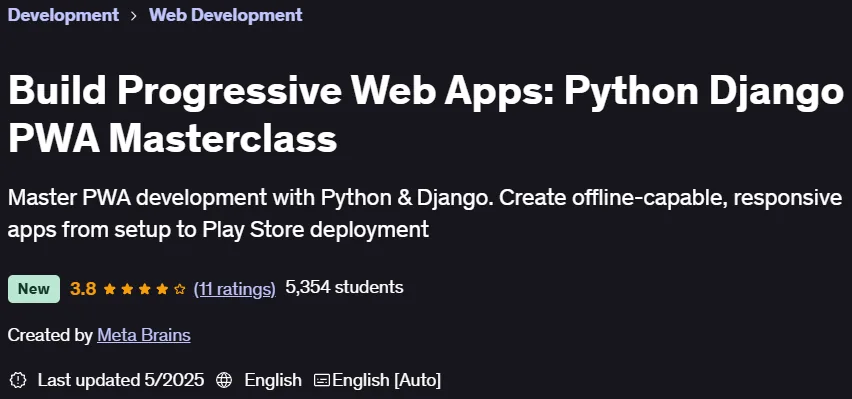The image size is (852, 399).
Task: Open the Meta Brains instructor link
Action: tap(144, 335)
